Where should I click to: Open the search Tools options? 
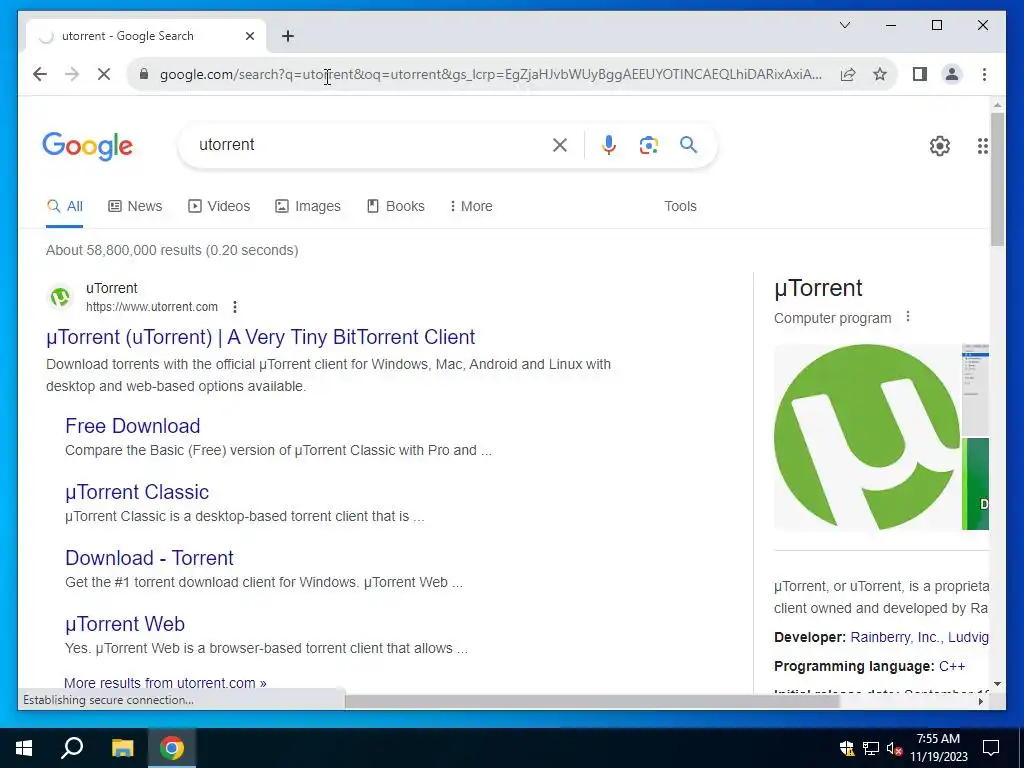tap(680, 206)
